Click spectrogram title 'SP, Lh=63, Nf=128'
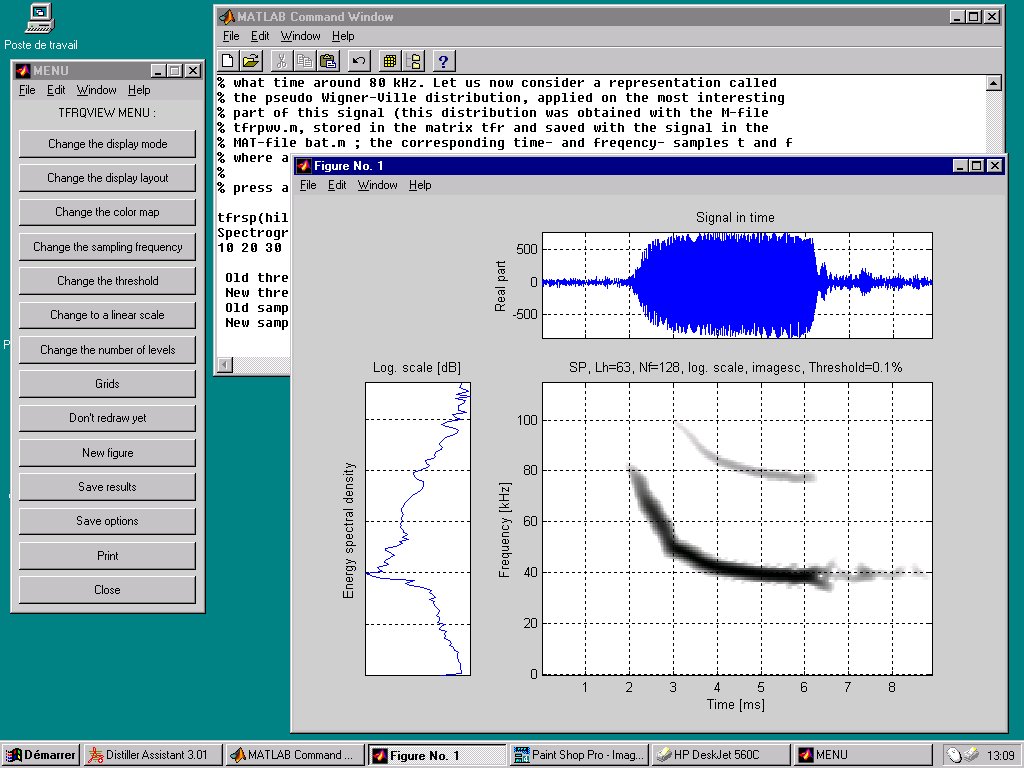This screenshot has width=1024, height=768. pos(736,368)
